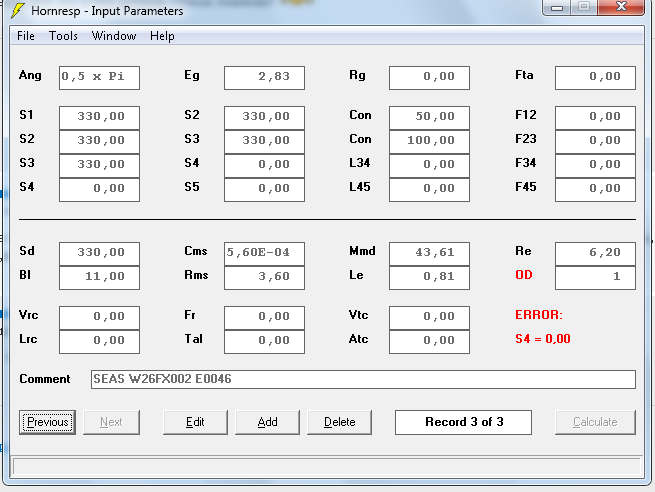
Task: Open the Help menu
Action: point(162,36)
